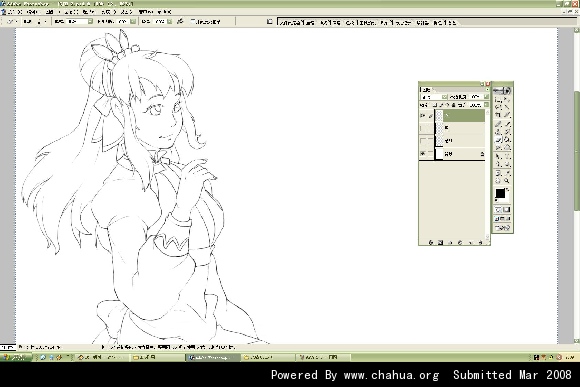Viewport: 580px width, 387px height.
Task: Select the Gradient / Paint Bucket tool
Action: pos(507,140)
